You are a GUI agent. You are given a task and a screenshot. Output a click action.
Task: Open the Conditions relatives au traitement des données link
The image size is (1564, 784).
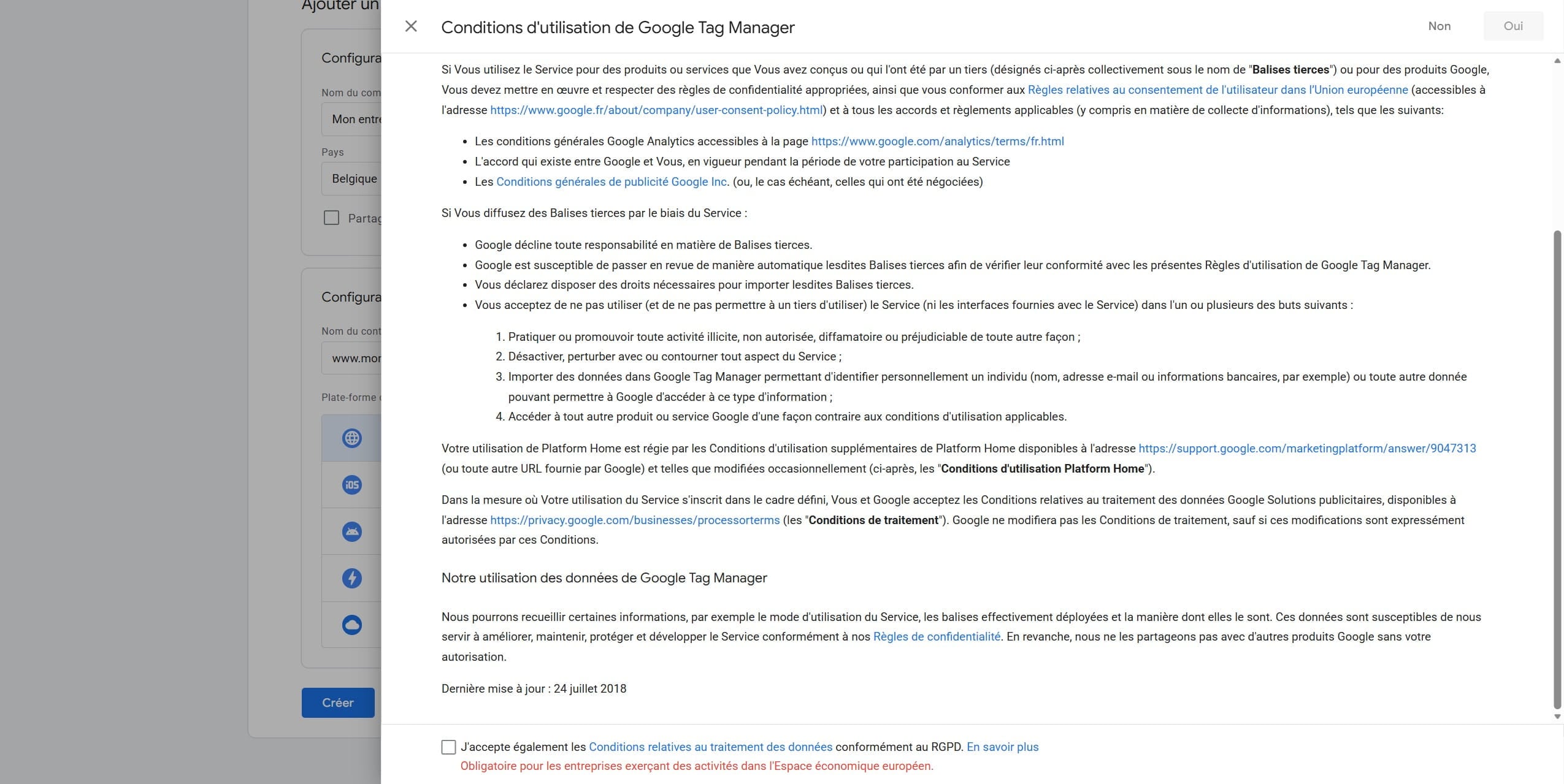(x=710, y=747)
